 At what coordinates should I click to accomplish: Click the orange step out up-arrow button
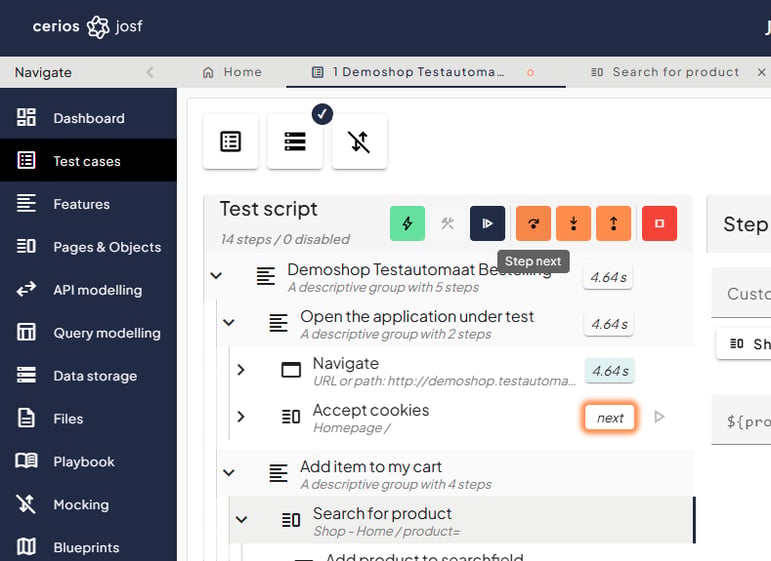[614, 224]
